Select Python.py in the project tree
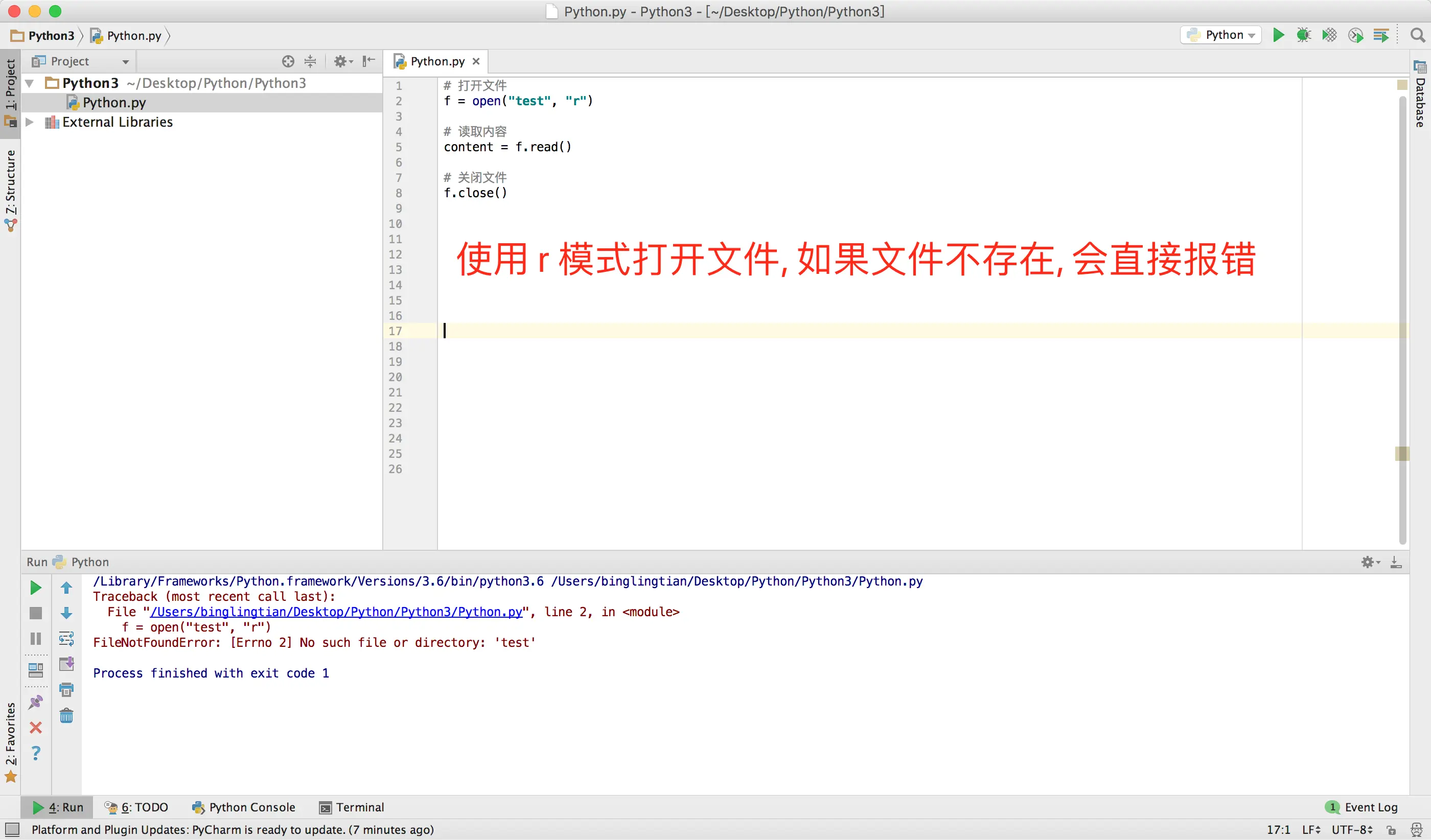Viewport: 1431px width, 840px height. pyautogui.click(x=113, y=103)
